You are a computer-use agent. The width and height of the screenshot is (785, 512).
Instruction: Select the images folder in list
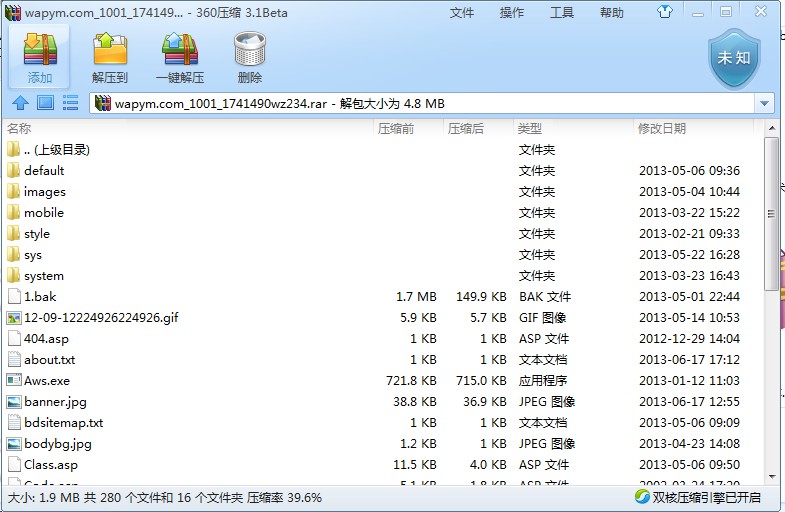[45, 192]
